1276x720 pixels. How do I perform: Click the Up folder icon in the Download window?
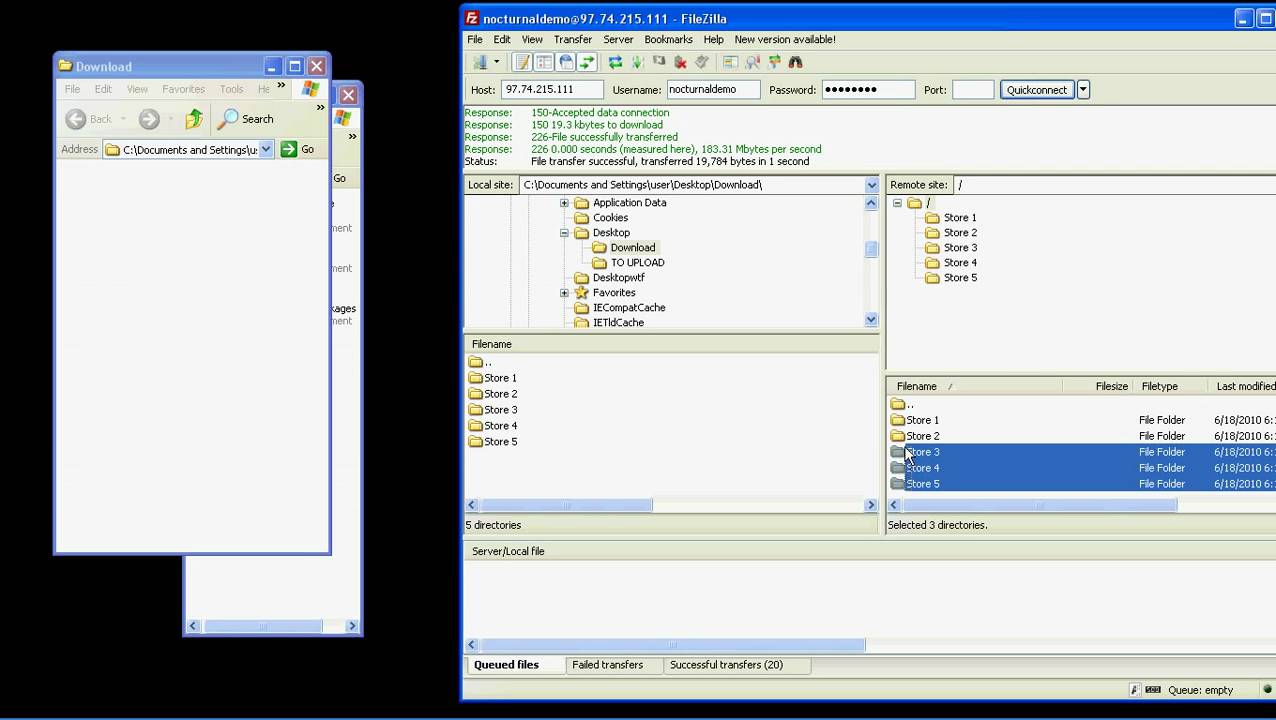click(x=194, y=119)
